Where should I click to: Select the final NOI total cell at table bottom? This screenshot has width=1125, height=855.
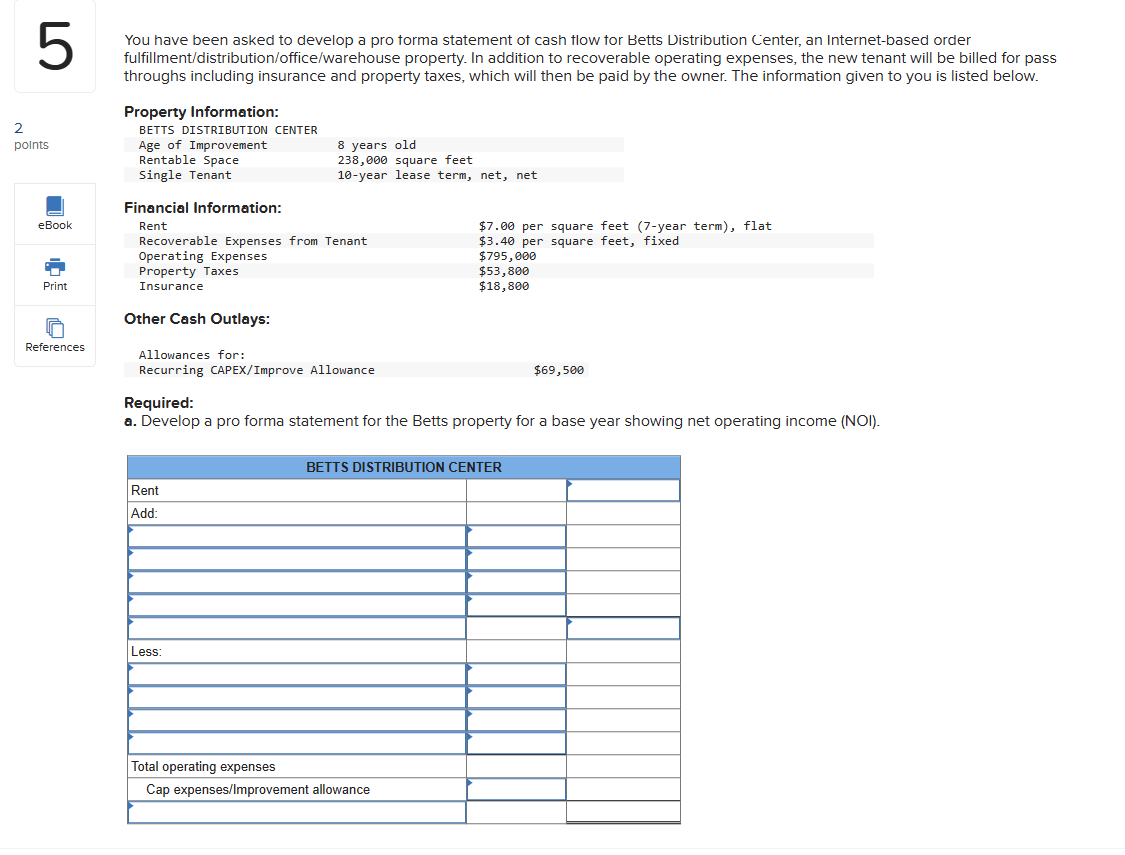[623, 812]
